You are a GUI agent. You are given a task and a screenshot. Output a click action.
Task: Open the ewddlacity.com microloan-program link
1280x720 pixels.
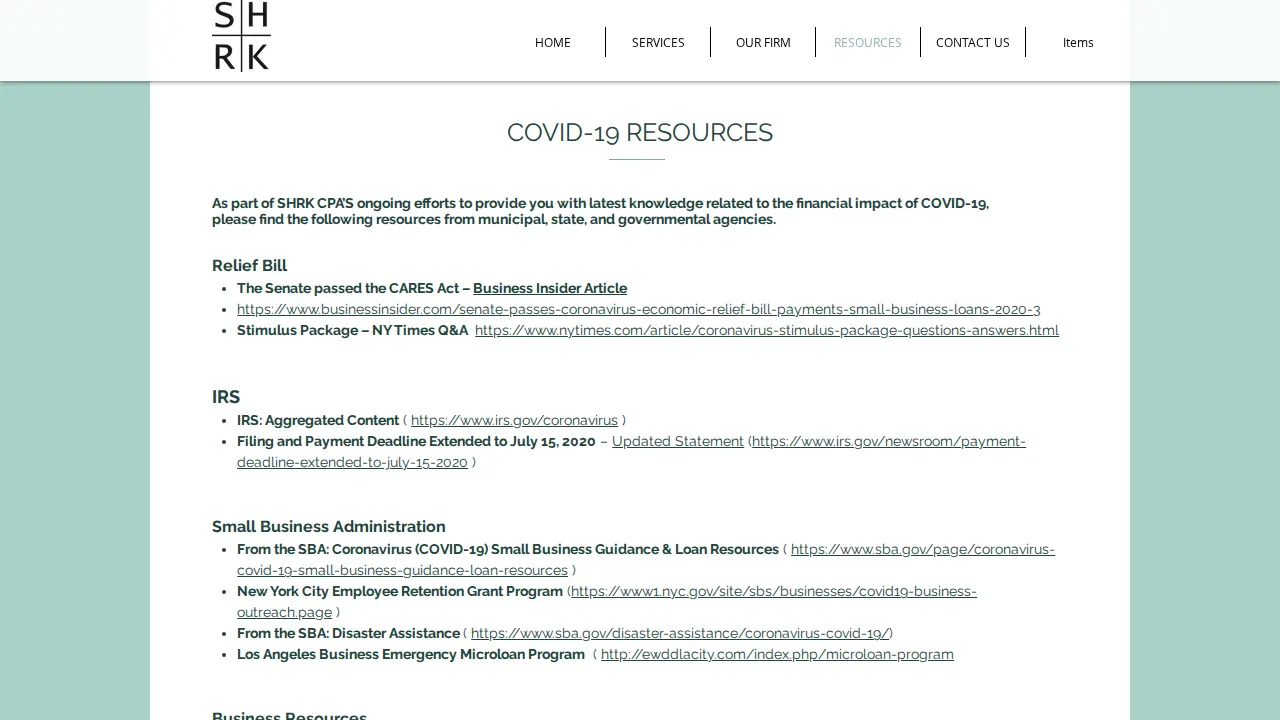point(777,654)
